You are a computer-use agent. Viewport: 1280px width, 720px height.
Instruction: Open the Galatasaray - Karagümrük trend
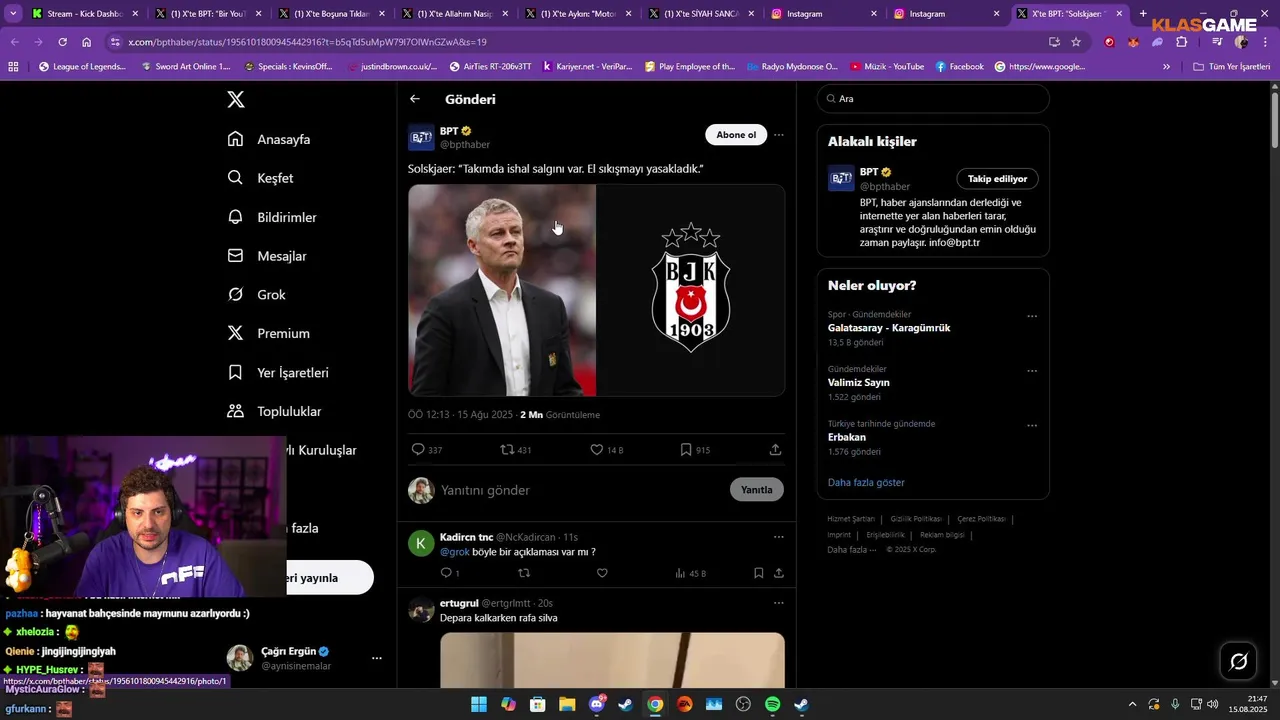pyautogui.click(x=889, y=328)
